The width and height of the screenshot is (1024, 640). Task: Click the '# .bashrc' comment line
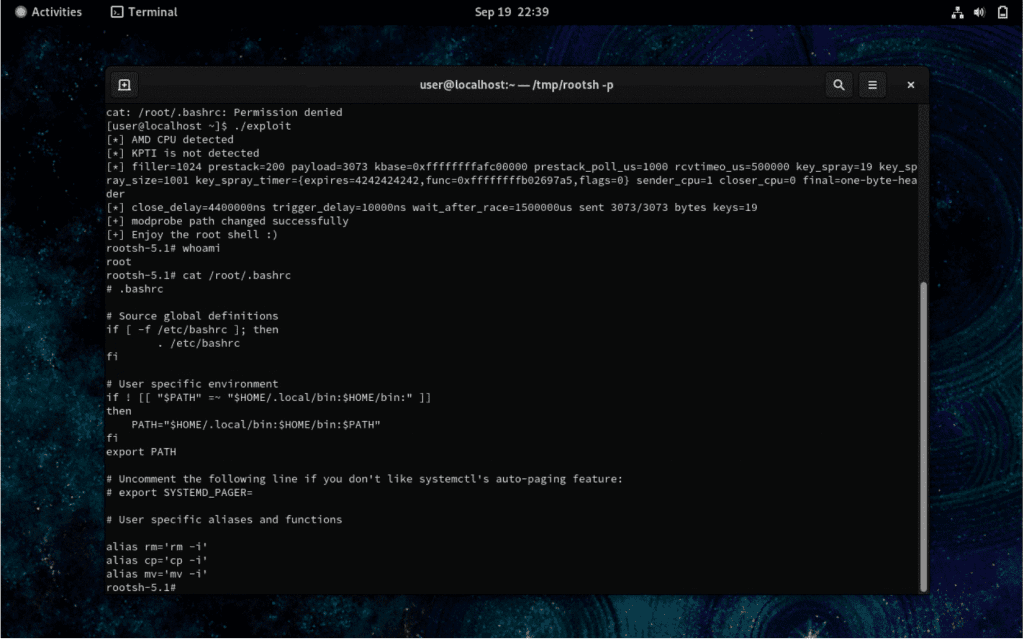click(x=135, y=289)
